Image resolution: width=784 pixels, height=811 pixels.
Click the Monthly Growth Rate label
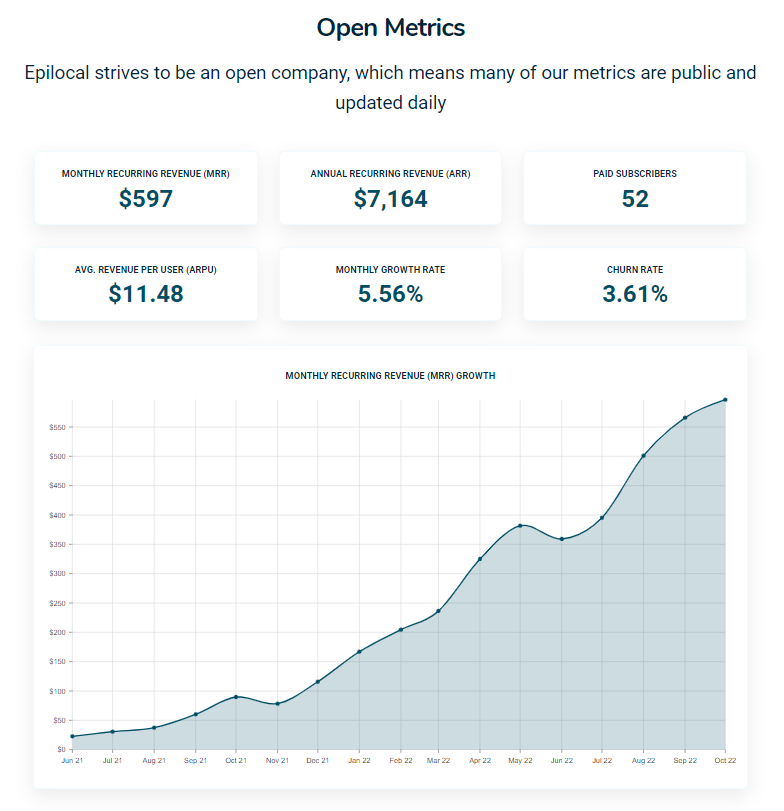click(390, 269)
